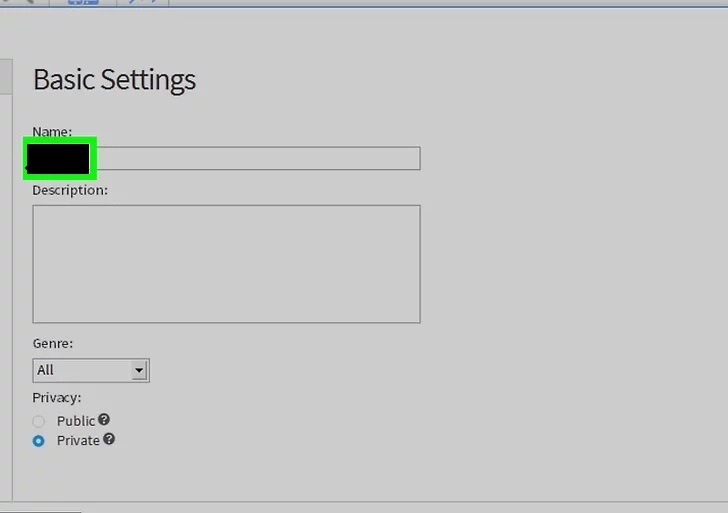The image size is (728, 513).
Task: Select the Public privacy radio button
Action: pos(39,422)
